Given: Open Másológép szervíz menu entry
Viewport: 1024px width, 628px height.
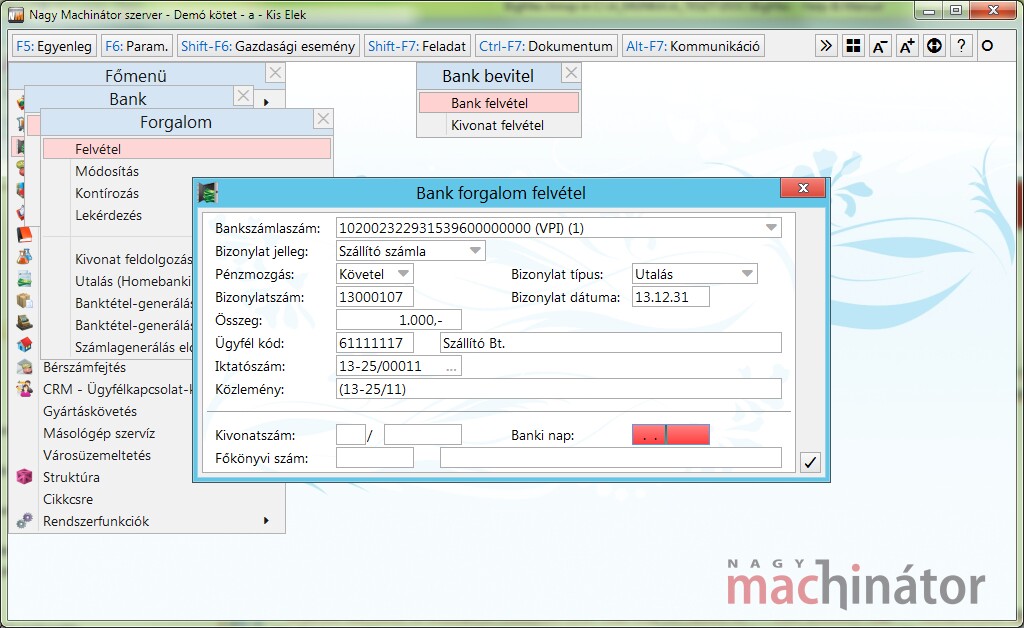Looking at the screenshot, I should point(99,433).
